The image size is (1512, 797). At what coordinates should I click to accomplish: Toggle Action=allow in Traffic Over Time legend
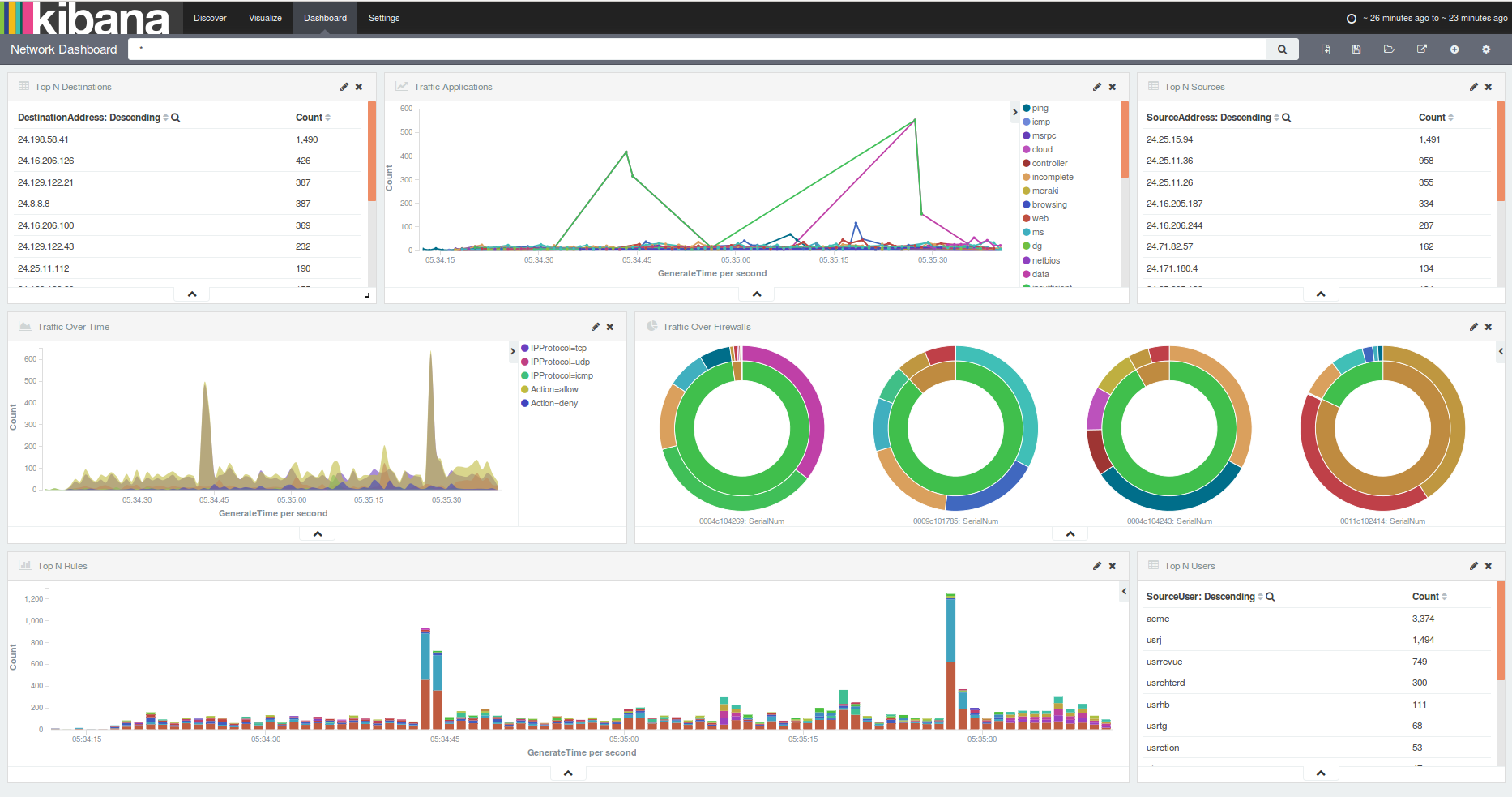[x=555, y=389]
